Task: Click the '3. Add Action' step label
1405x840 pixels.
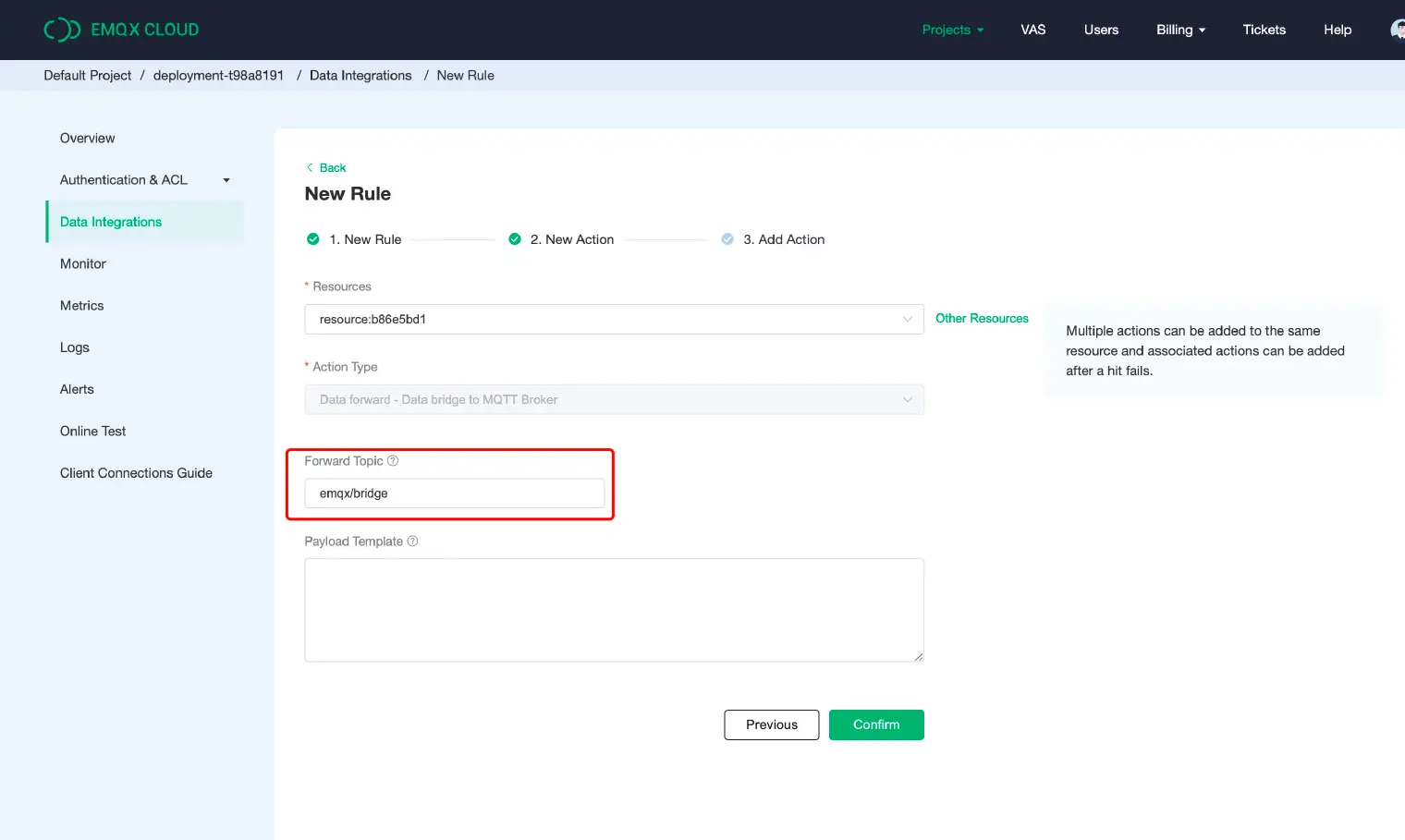Action: pos(784,239)
